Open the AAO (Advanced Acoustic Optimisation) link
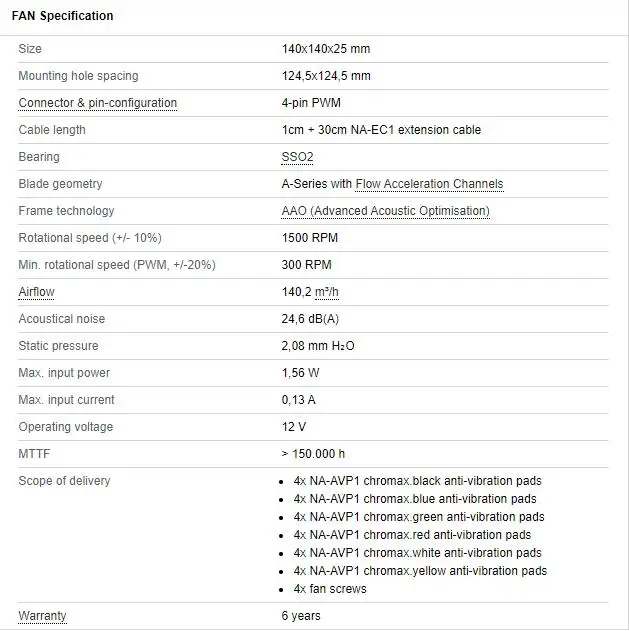Screen dimensions: 629x631 385,211
